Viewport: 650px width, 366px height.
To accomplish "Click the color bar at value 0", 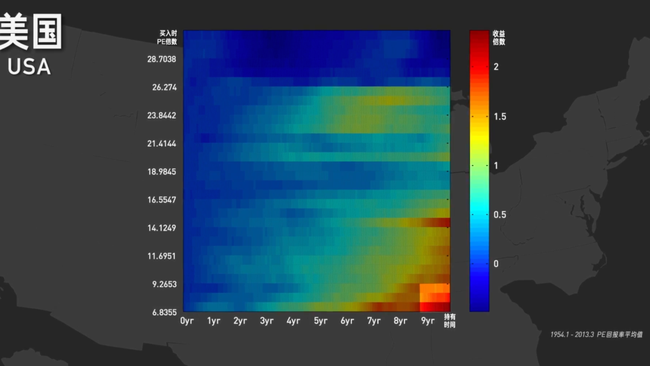I will click(x=479, y=264).
